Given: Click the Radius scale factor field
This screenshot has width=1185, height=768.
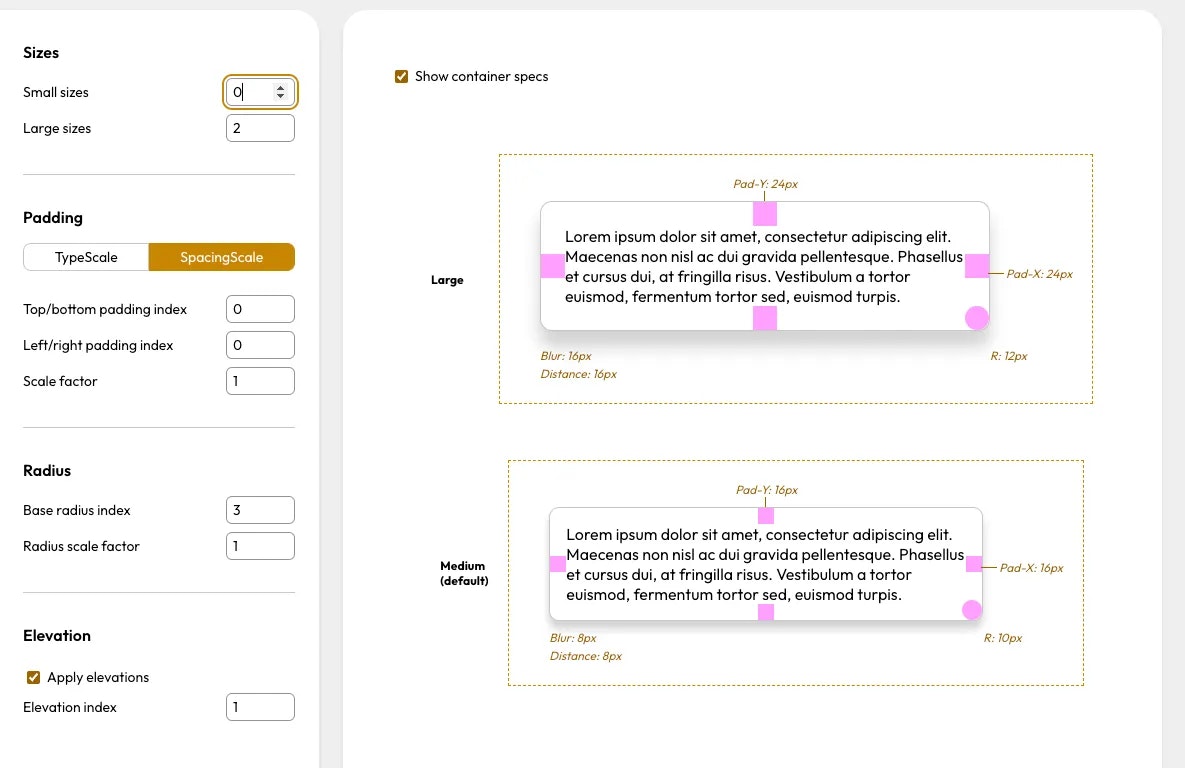Looking at the screenshot, I should 260,546.
